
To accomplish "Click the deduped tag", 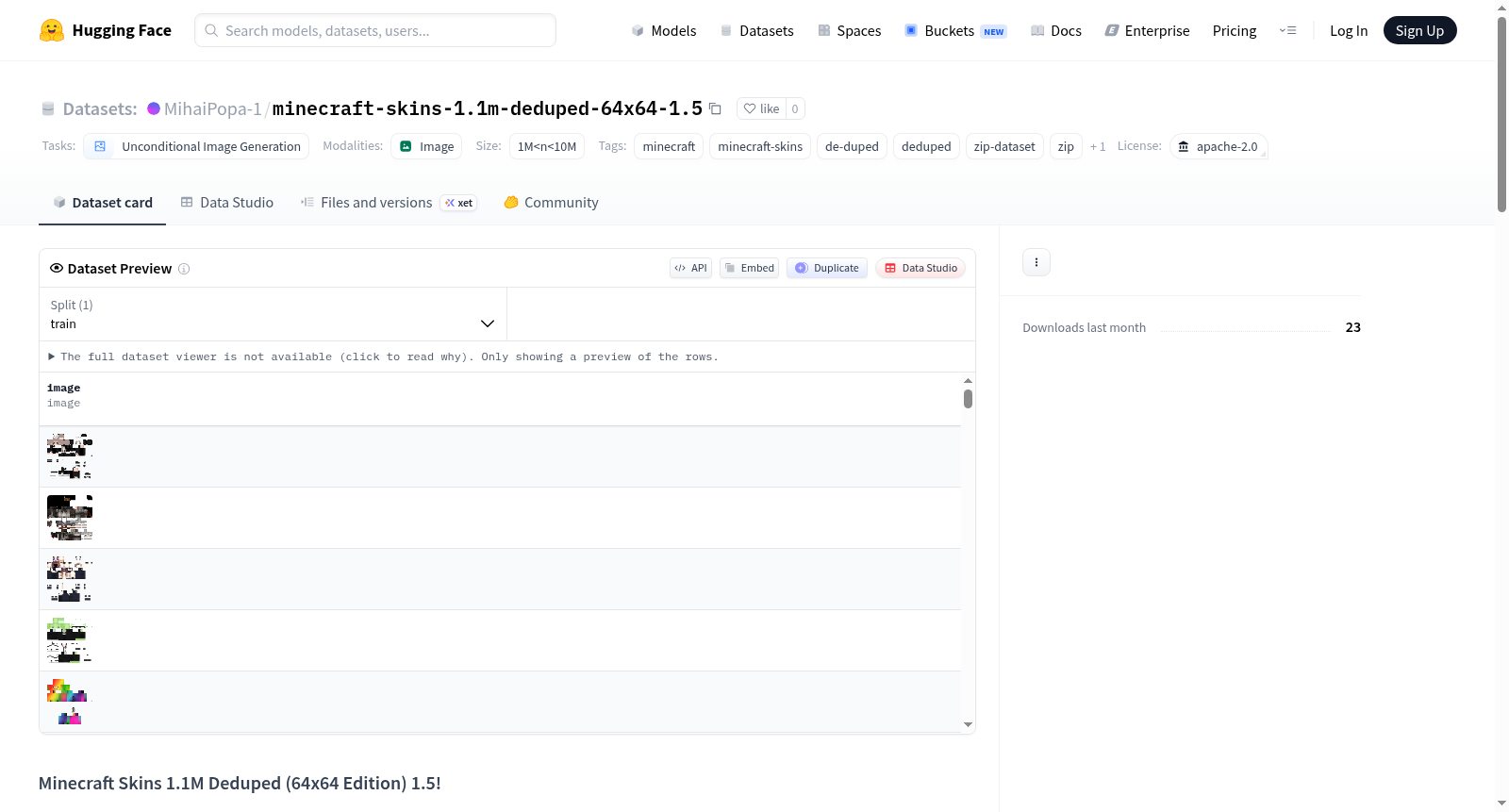I will [x=926, y=146].
